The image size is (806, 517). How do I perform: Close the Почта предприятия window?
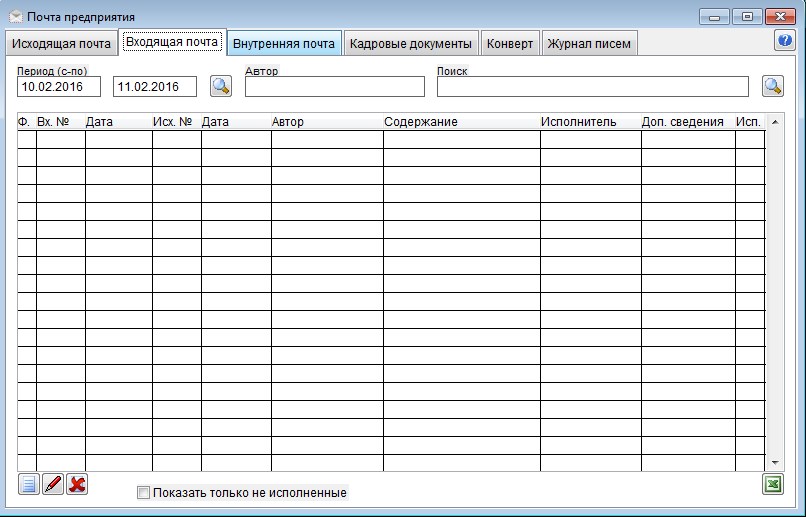click(x=780, y=16)
